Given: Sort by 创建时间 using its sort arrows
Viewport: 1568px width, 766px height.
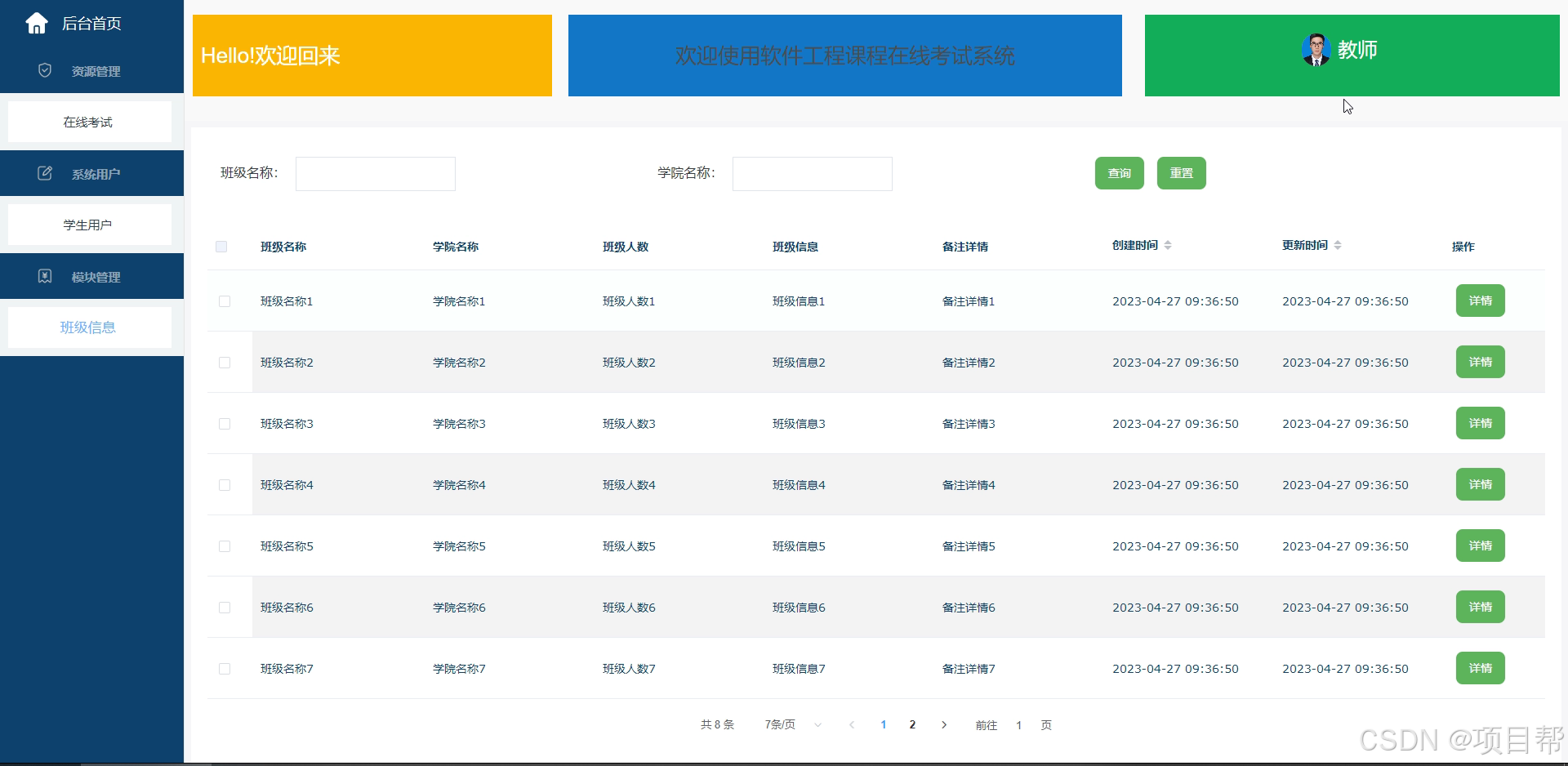Looking at the screenshot, I should pos(1168,245).
